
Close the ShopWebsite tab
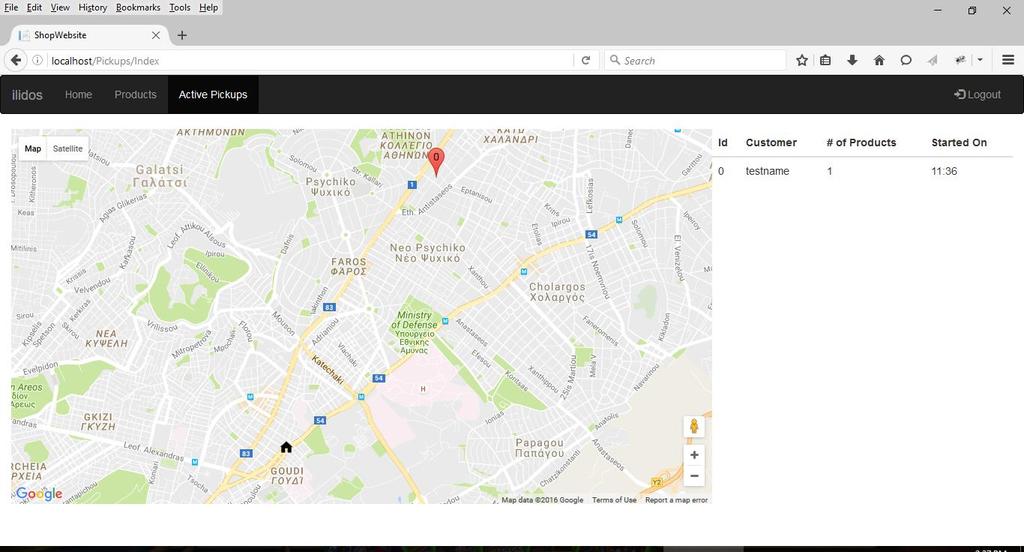155,35
